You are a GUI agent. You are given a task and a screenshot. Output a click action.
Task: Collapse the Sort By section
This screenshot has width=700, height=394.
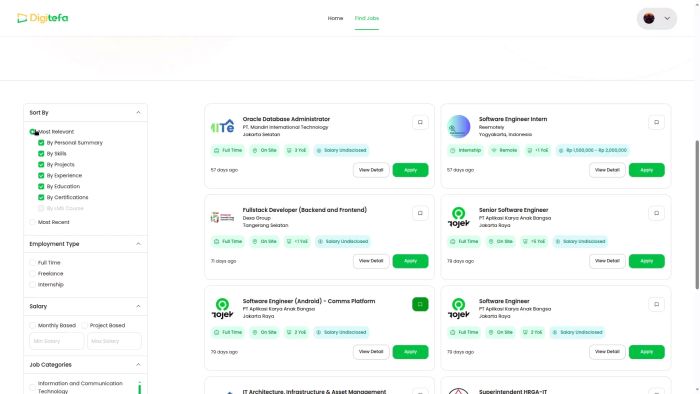pyautogui.click(x=138, y=112)
